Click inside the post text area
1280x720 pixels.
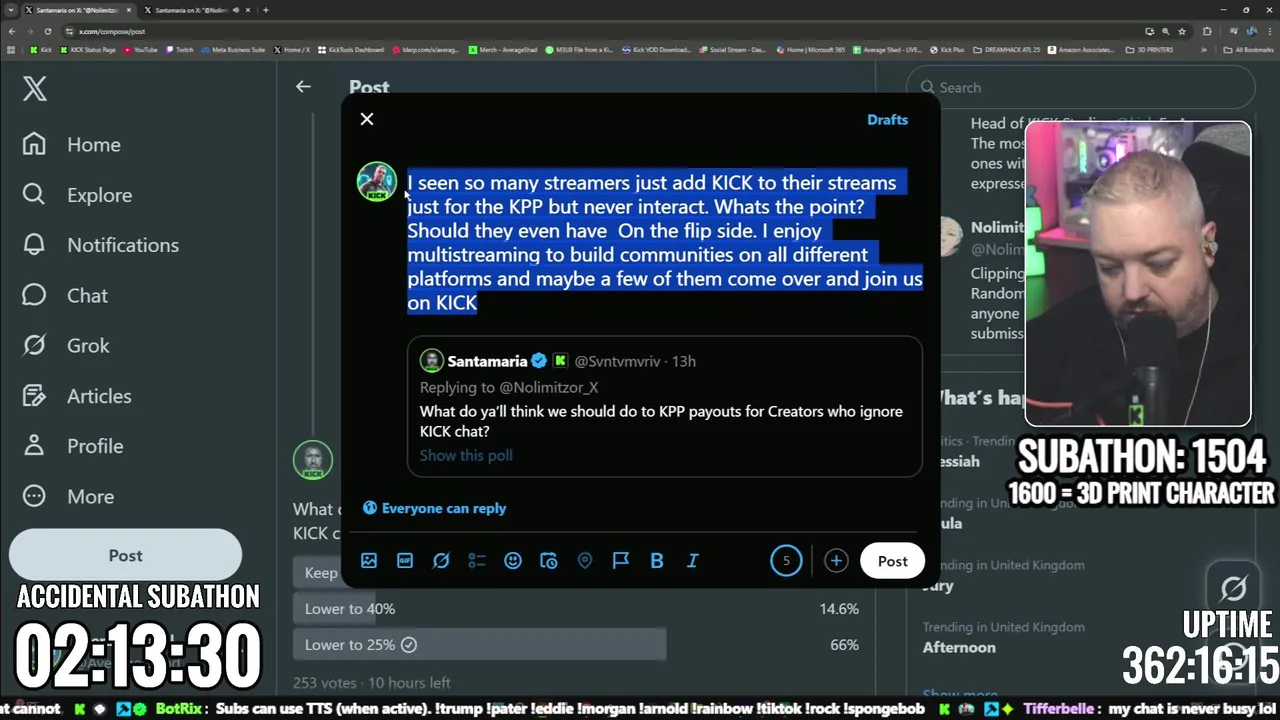pyautogui.click(x=664, y=243)
